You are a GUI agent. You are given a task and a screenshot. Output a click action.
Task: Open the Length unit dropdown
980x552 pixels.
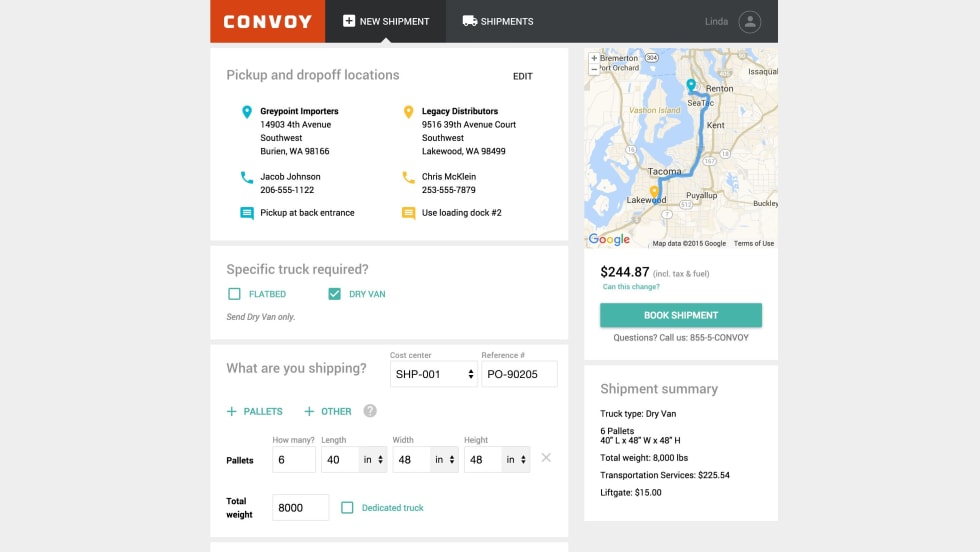pos(373,460)
